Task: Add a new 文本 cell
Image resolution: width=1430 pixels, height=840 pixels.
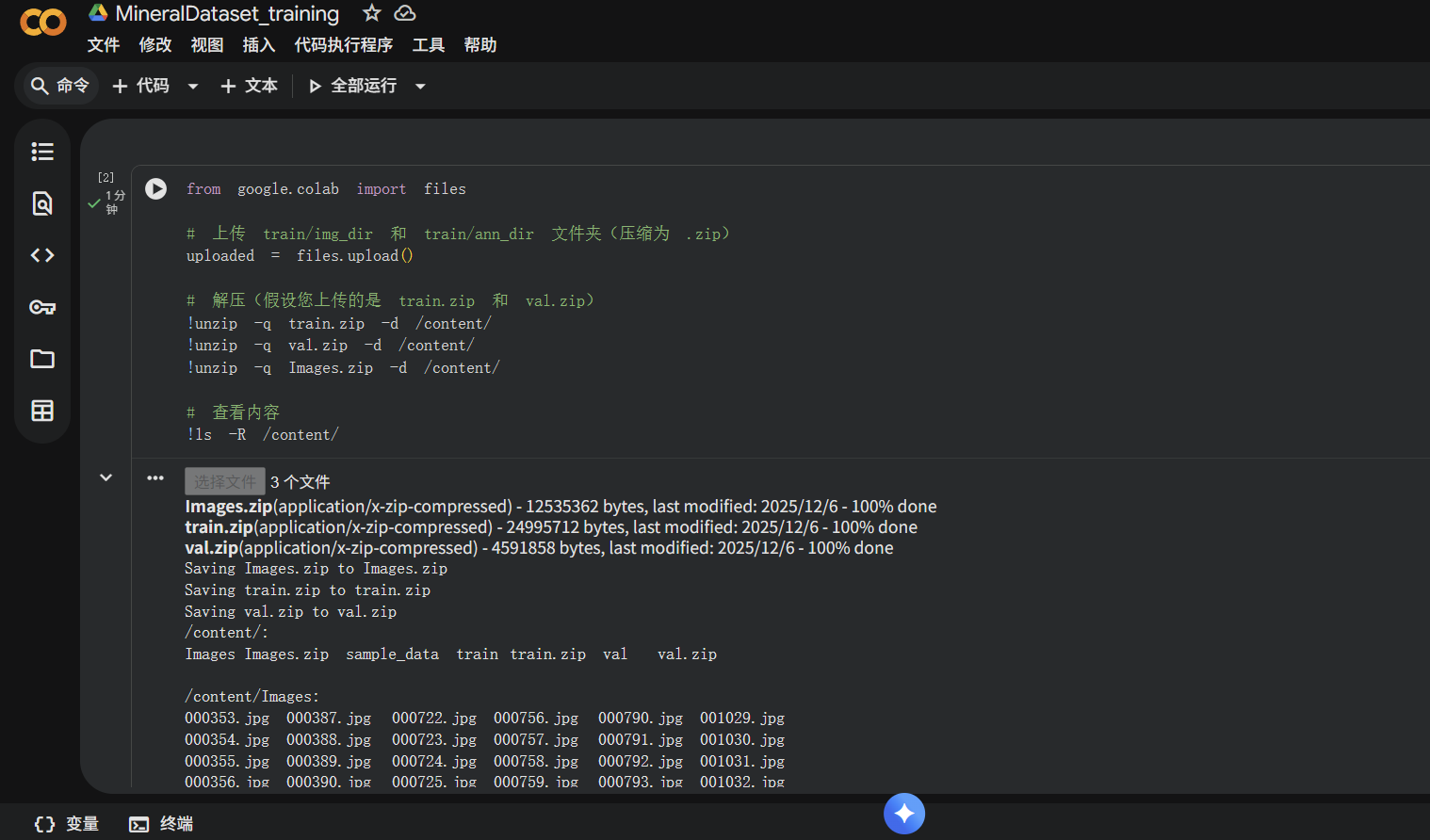Action: click(250, 86)
